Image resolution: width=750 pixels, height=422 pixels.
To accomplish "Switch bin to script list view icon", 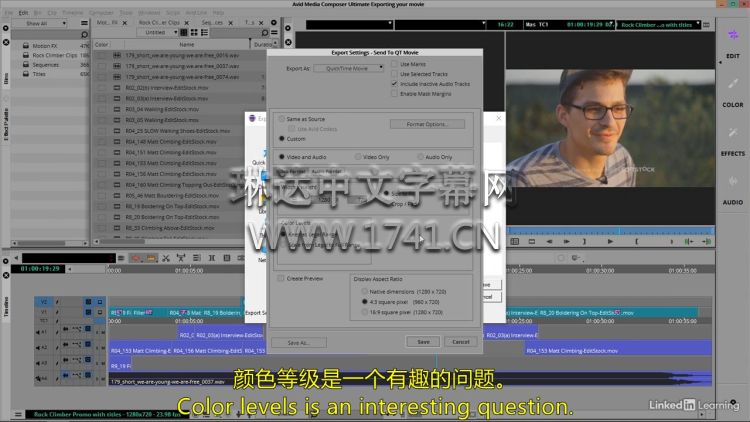I will [204, 33].
